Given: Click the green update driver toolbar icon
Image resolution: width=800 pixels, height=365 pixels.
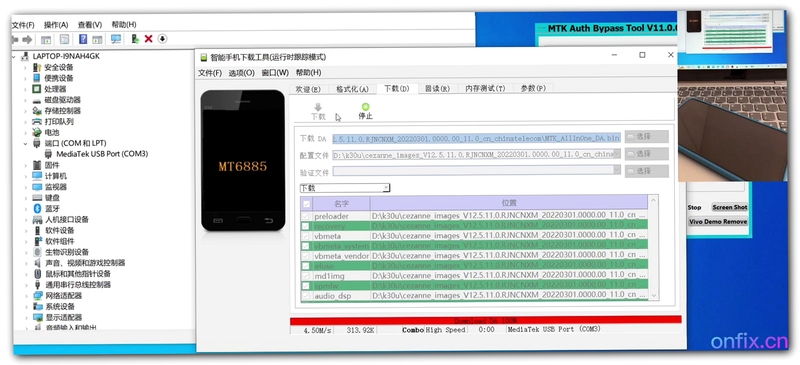Looking at the screenshot, I should point(135,39).
